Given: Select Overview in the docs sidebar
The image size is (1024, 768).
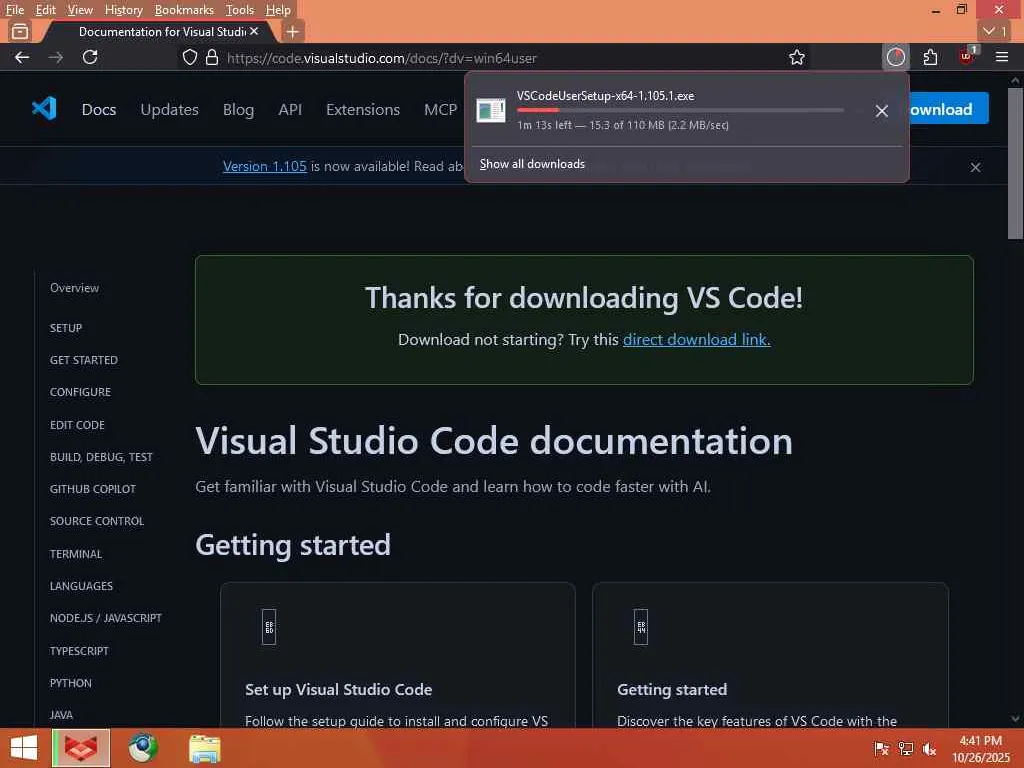Looking at the screenshot, I should click(74, 287).
